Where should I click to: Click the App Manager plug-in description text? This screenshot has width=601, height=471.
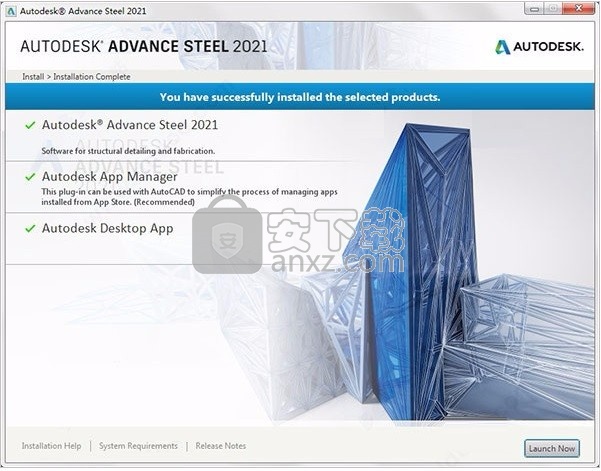tap(190, 197)
